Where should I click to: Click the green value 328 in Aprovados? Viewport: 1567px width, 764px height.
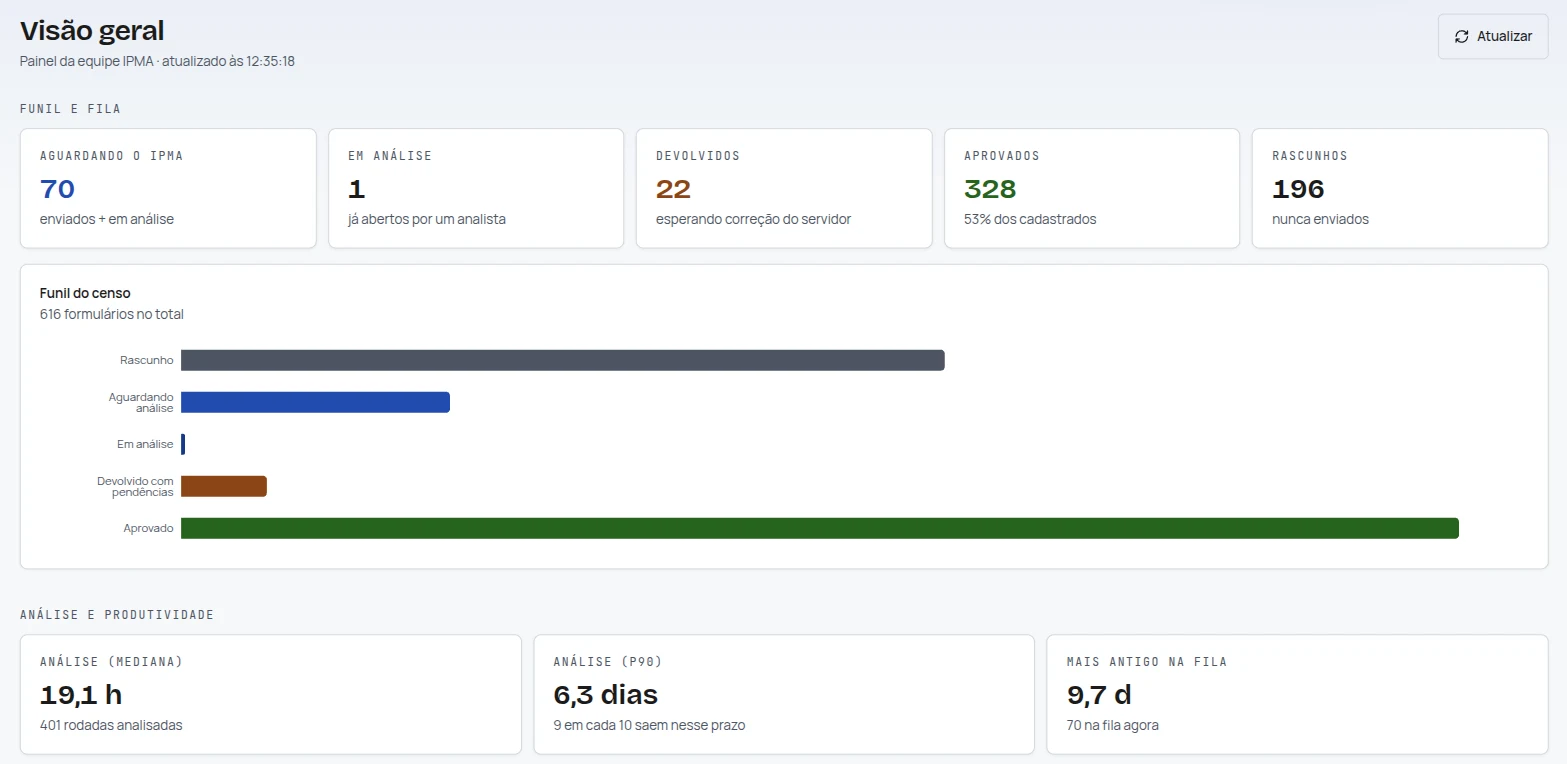click(990, 189)
